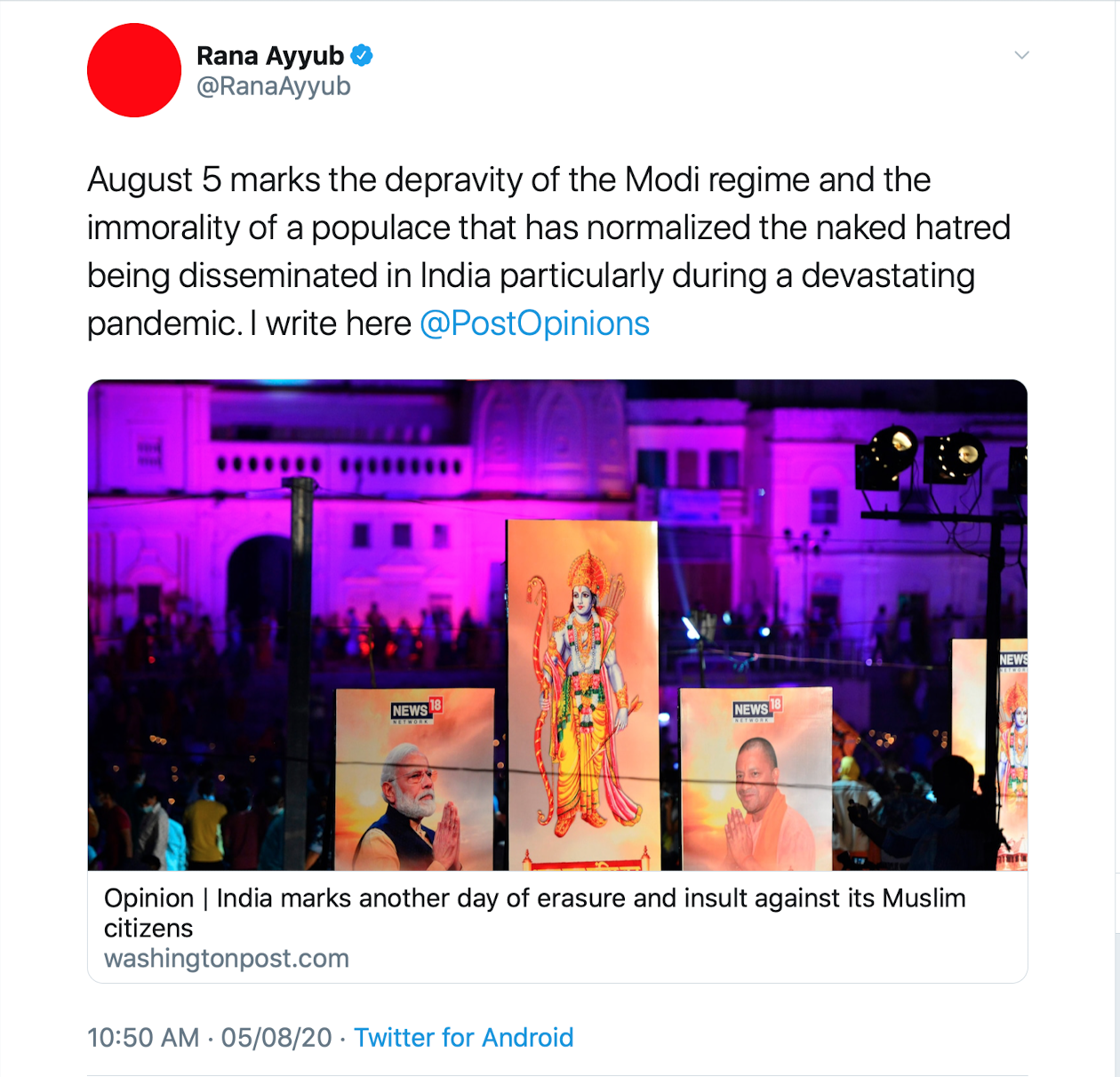Click the washingtonpost.com domain text

coord(226,959)
